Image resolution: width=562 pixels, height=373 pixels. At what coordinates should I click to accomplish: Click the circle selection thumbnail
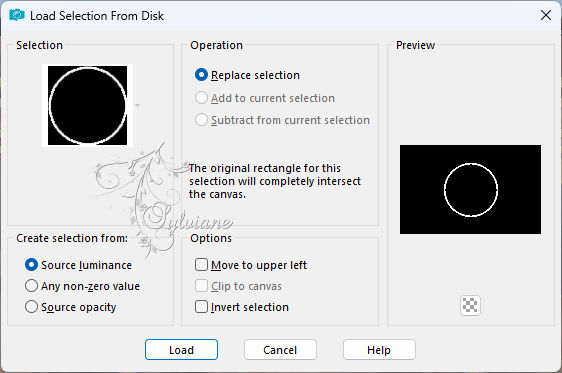[x=87, y=105]
